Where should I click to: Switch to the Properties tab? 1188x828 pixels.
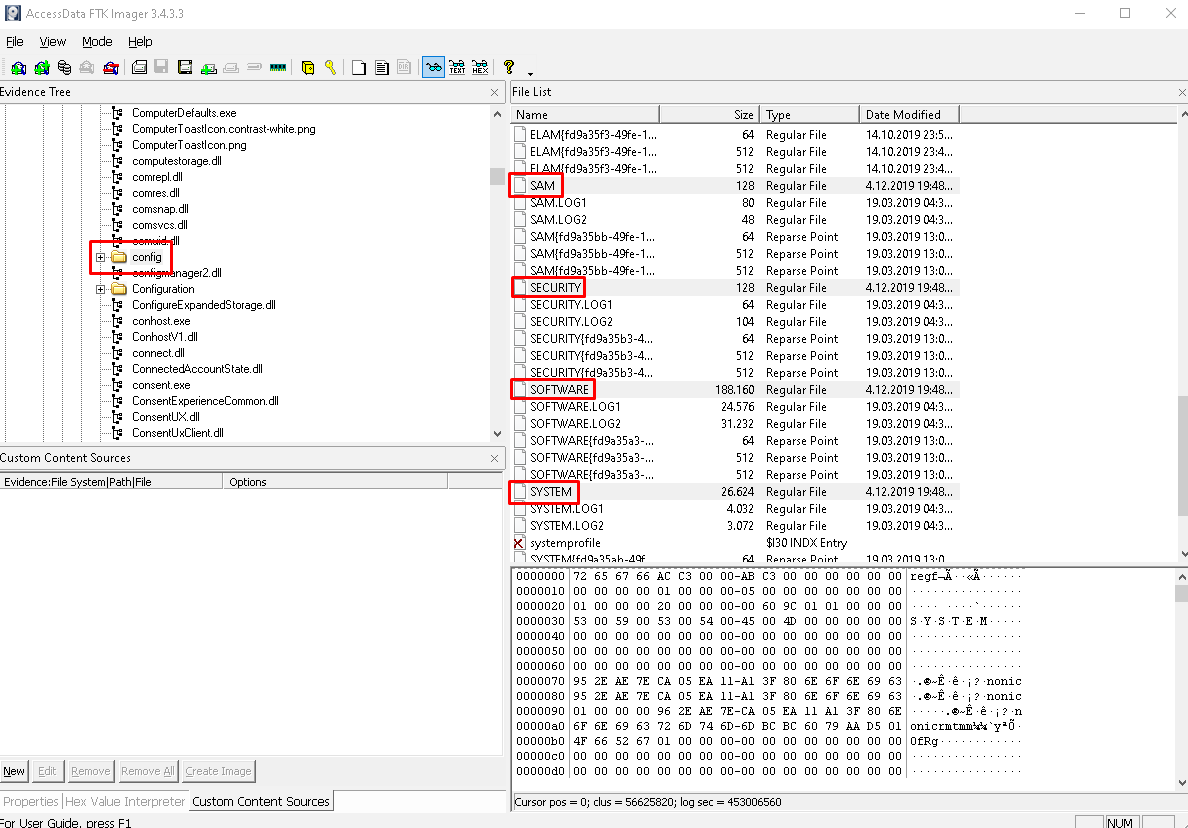(30, 801)
